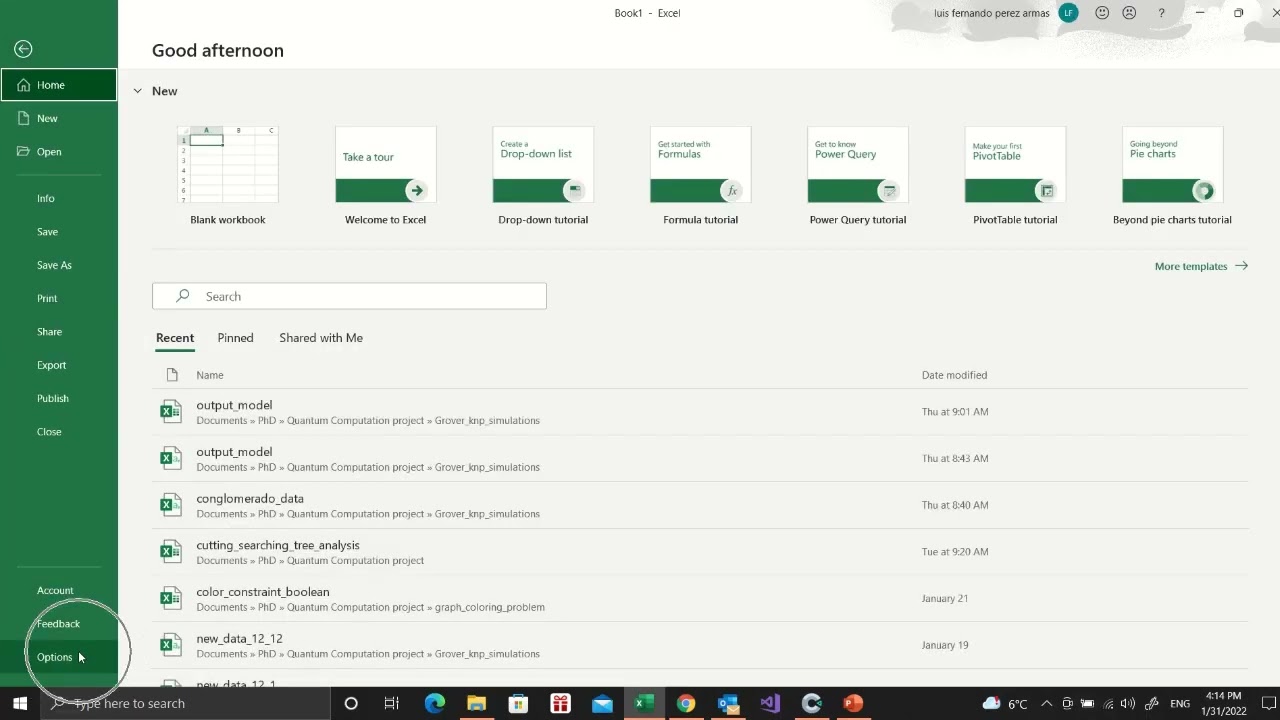
Task: Switch to the Shared with Me tab
Action: point(321,338)
